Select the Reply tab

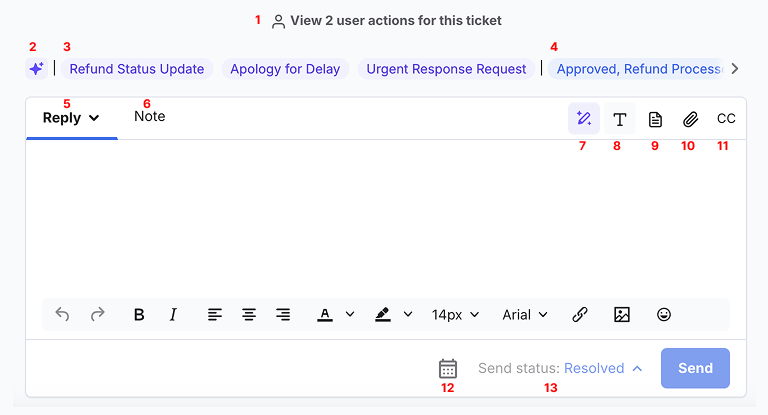[71, 118]
